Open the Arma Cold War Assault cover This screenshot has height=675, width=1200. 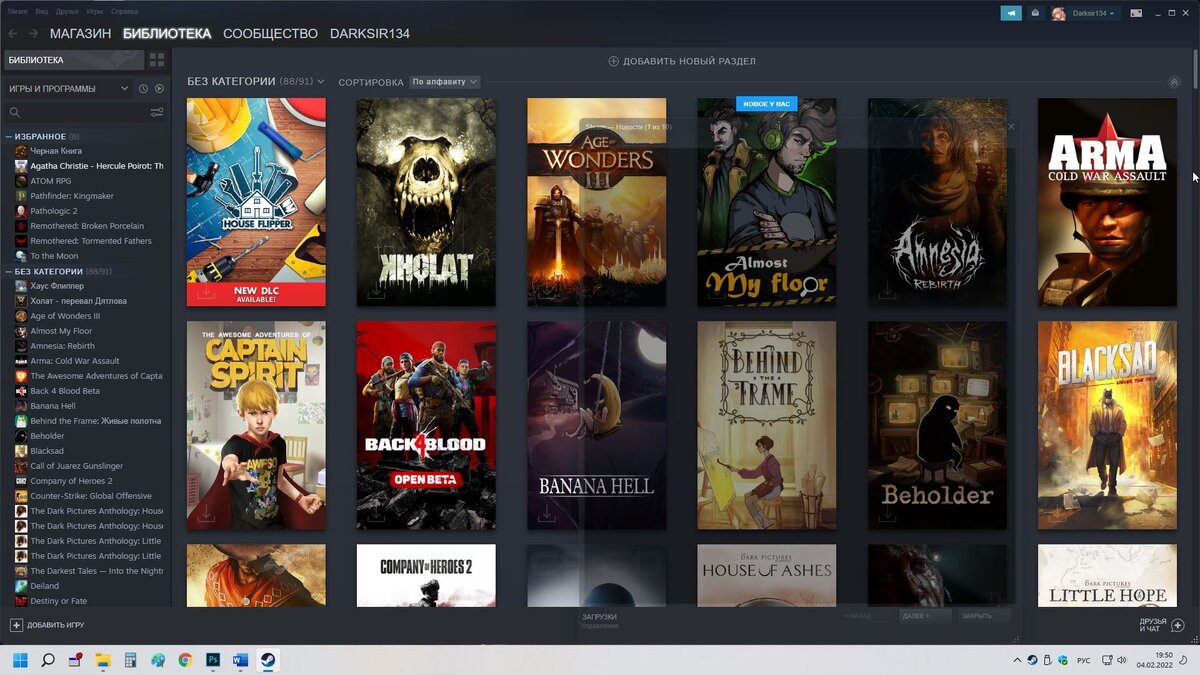[1107, 202]
